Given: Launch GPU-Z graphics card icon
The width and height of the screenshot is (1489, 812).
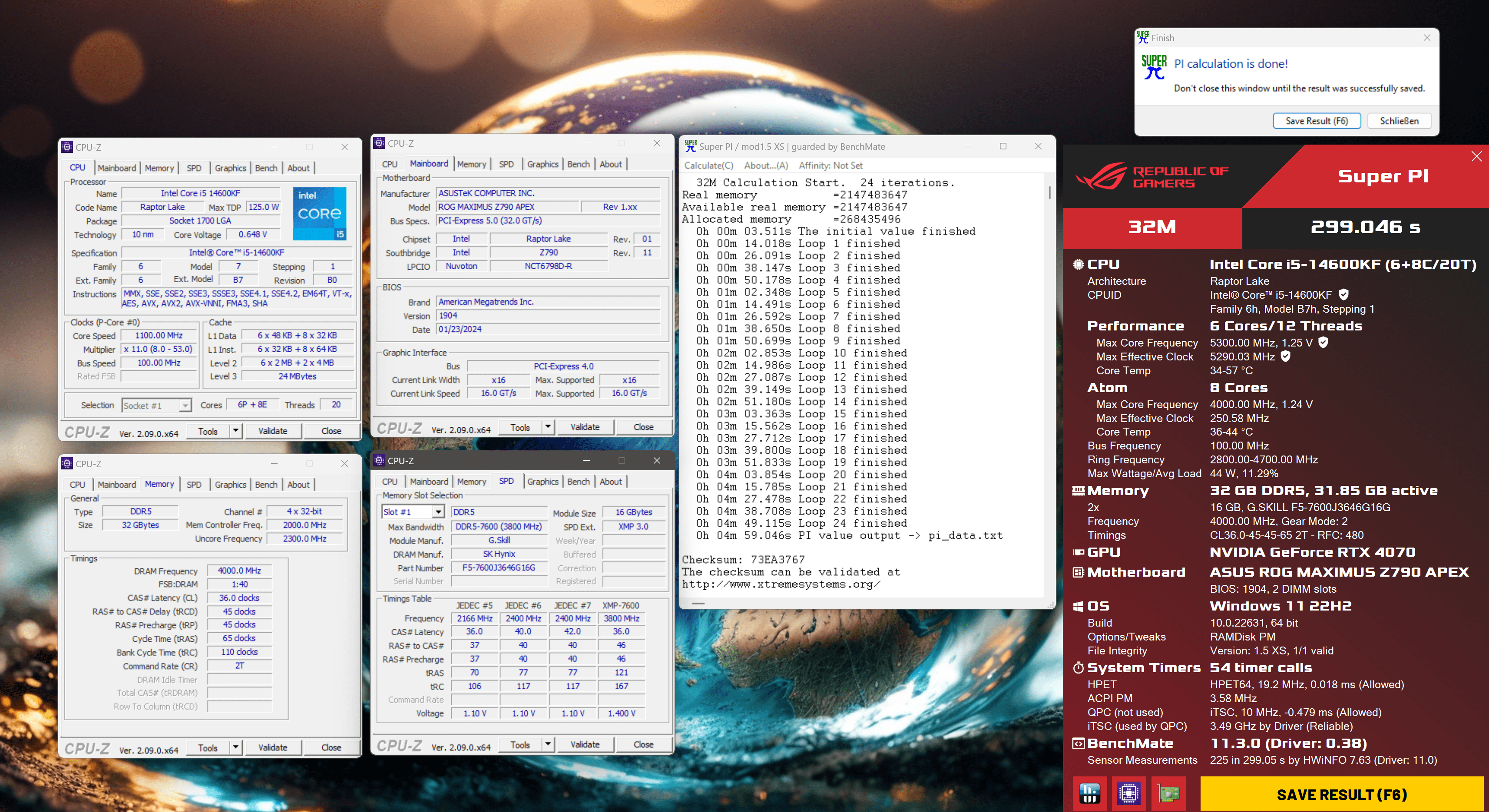Looking at the screenshot, I should click(1168, 793).
